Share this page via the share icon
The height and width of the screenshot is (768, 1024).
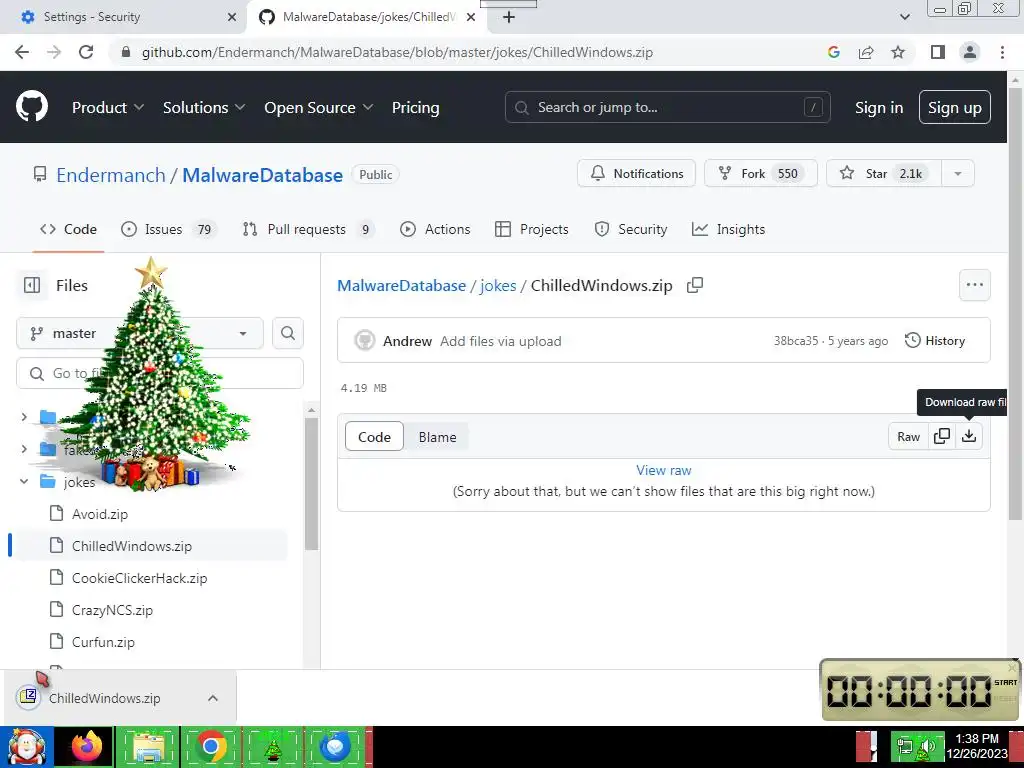click(x=866, y=52)
